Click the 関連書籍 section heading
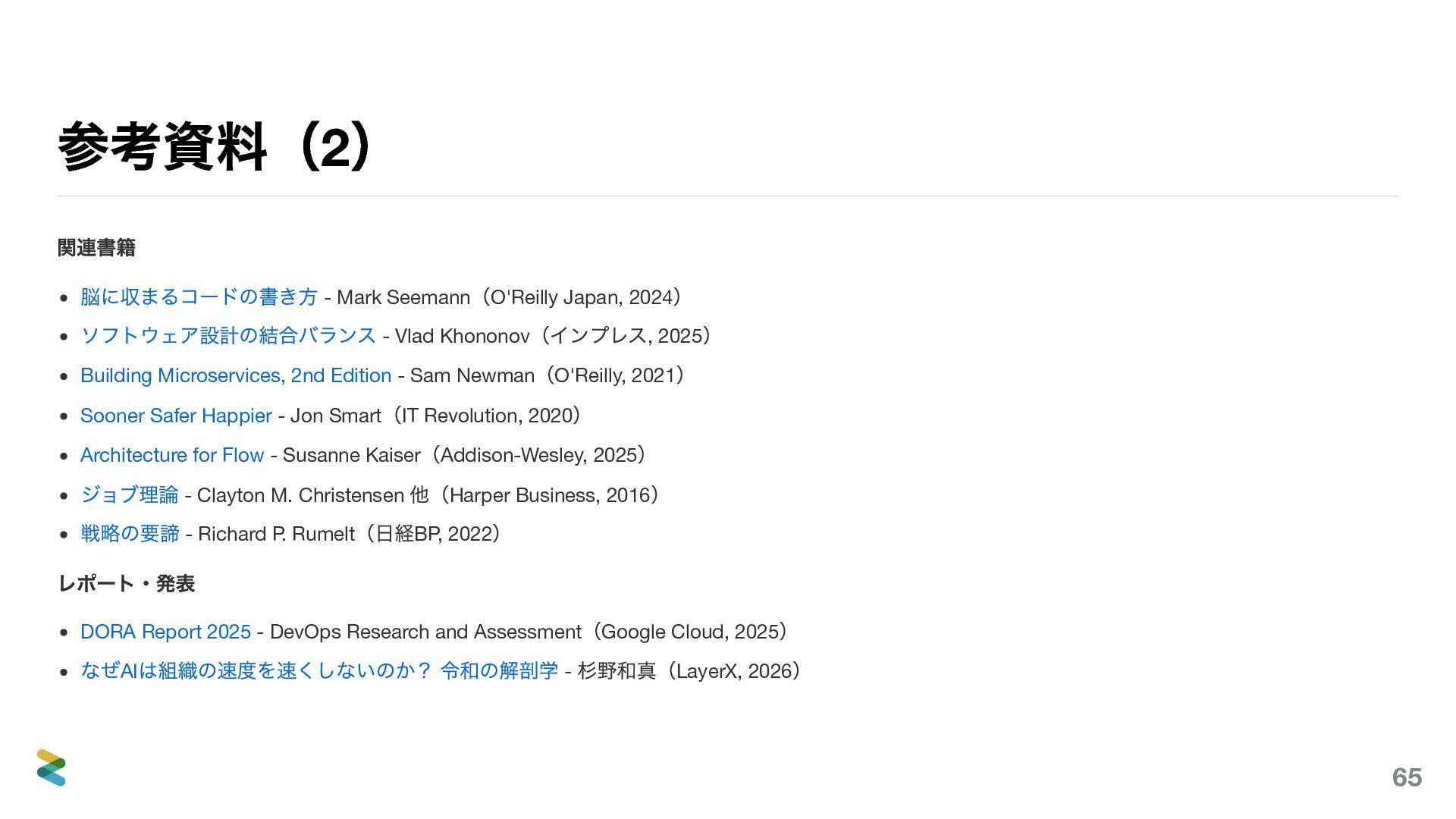This screenshot has width=1456, height=819. [x=96, y=248]
